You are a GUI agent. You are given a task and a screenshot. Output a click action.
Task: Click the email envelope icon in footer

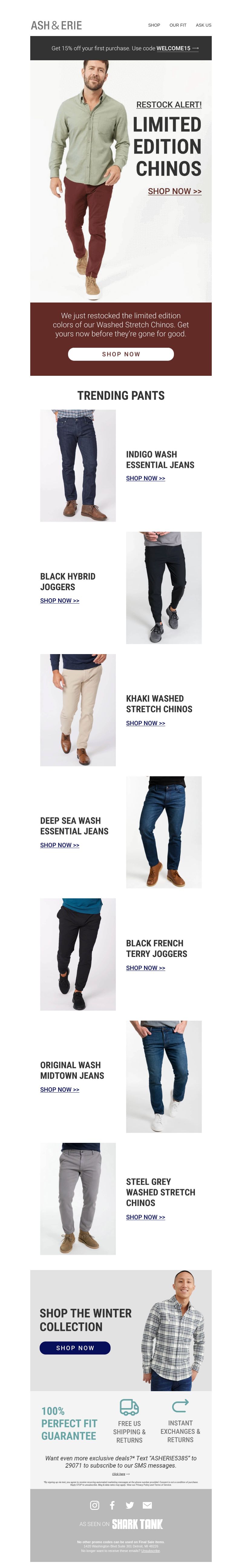click(x=147, y=1505)
